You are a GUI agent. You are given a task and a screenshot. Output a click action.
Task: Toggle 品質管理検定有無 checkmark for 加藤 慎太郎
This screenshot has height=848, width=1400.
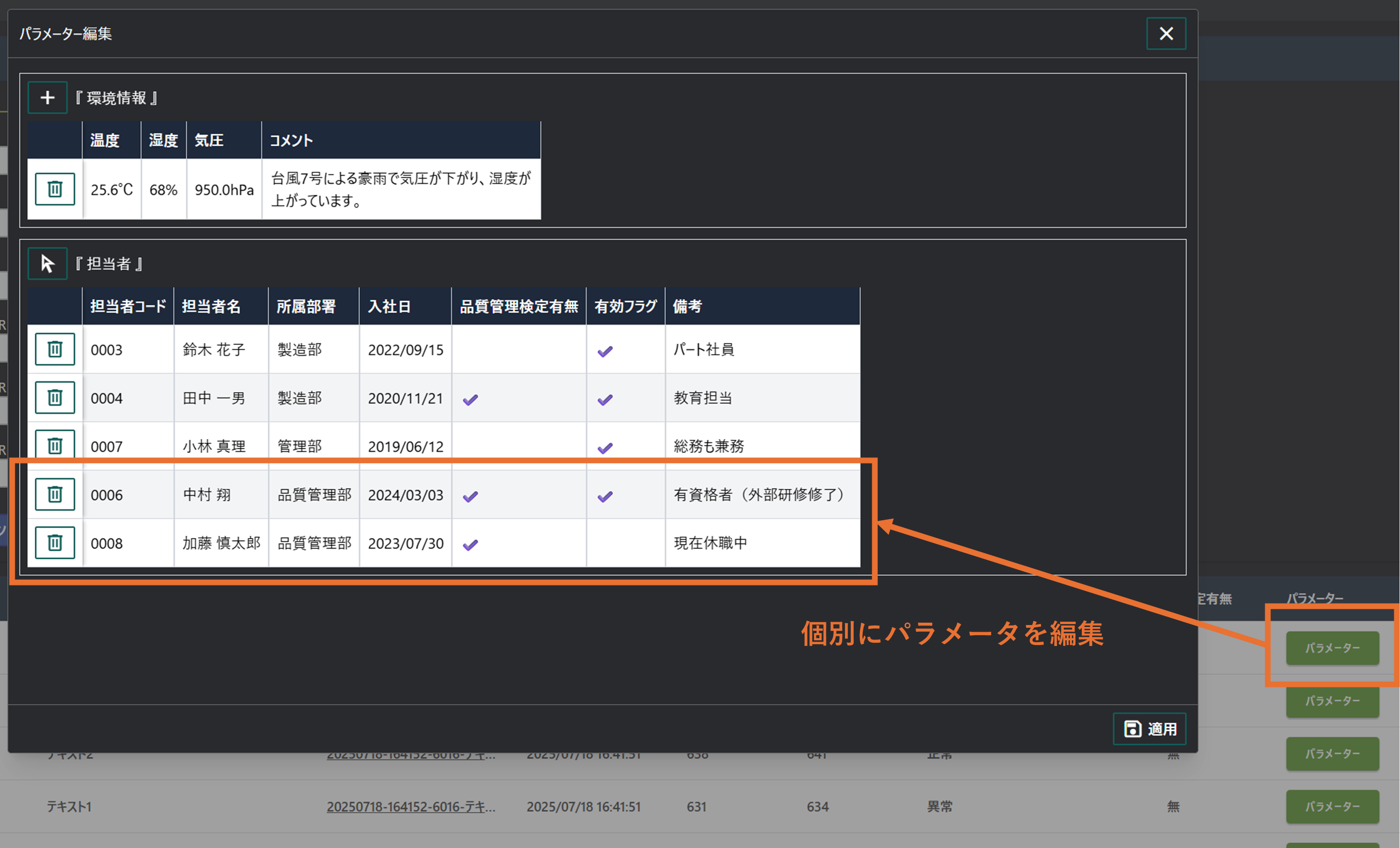tap(470, 545)
